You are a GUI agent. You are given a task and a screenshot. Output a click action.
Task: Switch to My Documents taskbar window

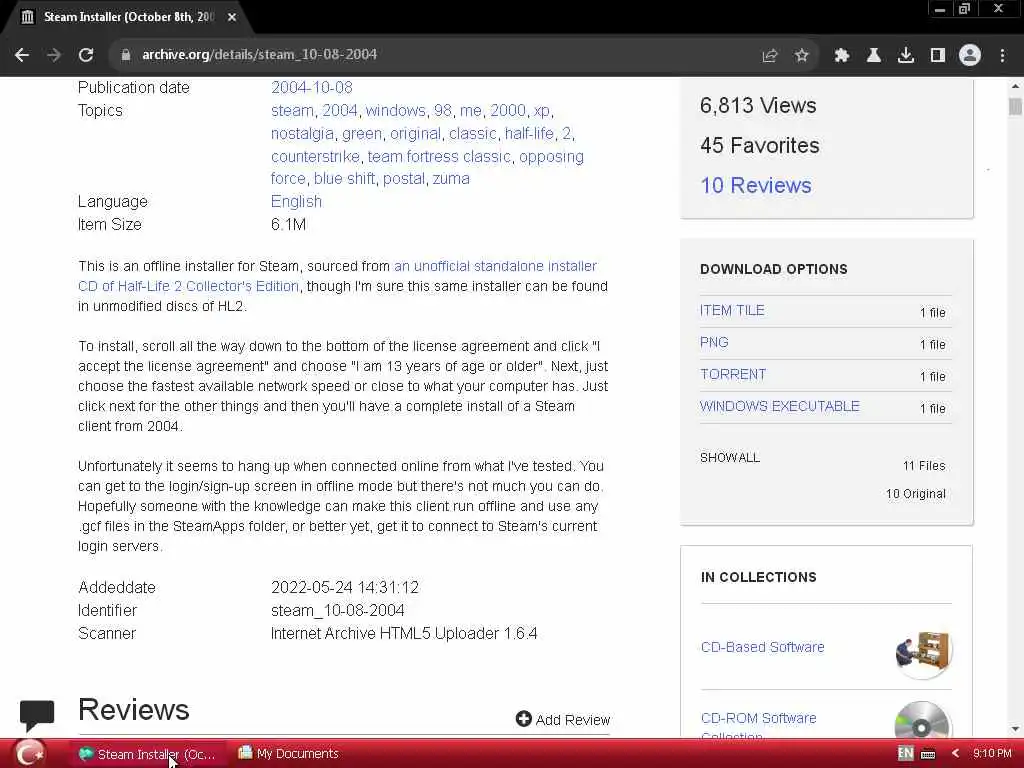(288, 754)
